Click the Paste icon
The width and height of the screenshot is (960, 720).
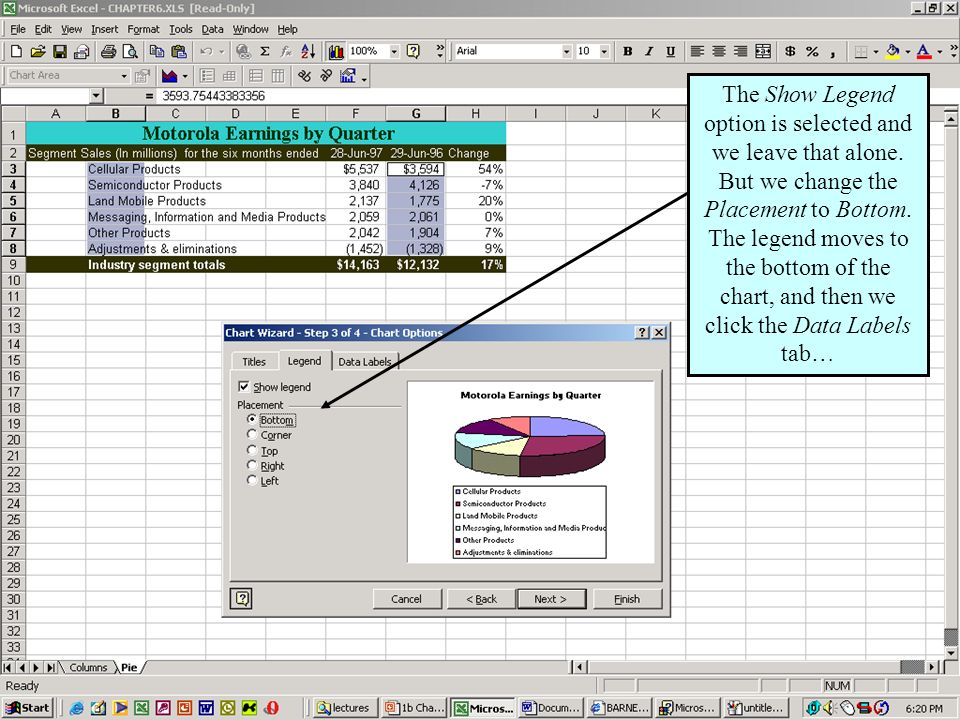click(x=179, y=52)
